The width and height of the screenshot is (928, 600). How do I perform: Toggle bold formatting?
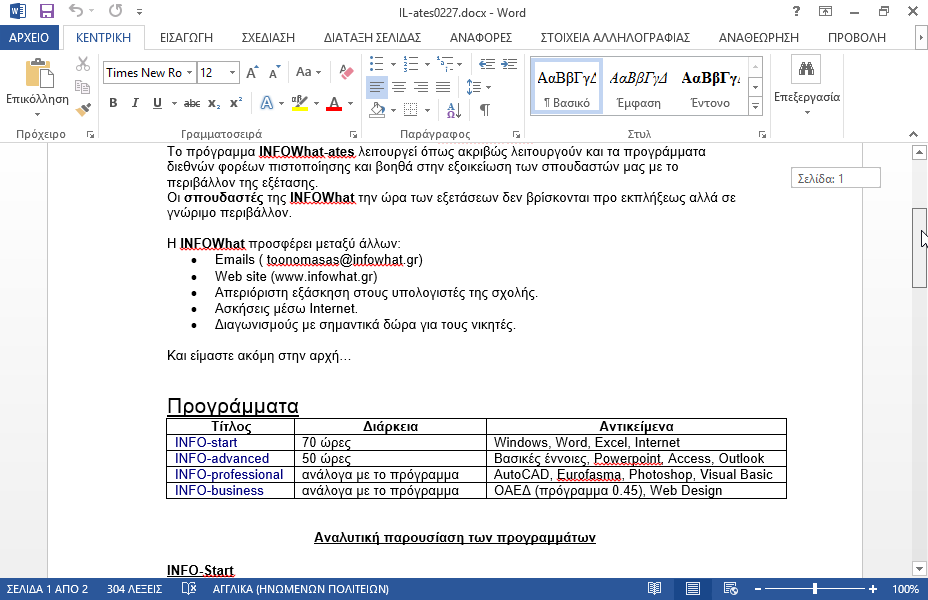113,103
